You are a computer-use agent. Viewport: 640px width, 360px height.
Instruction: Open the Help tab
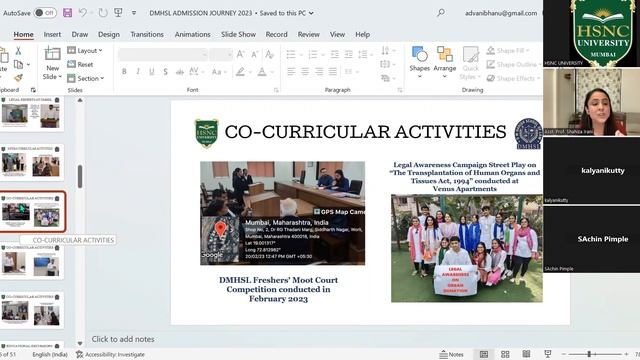point(362,35)
